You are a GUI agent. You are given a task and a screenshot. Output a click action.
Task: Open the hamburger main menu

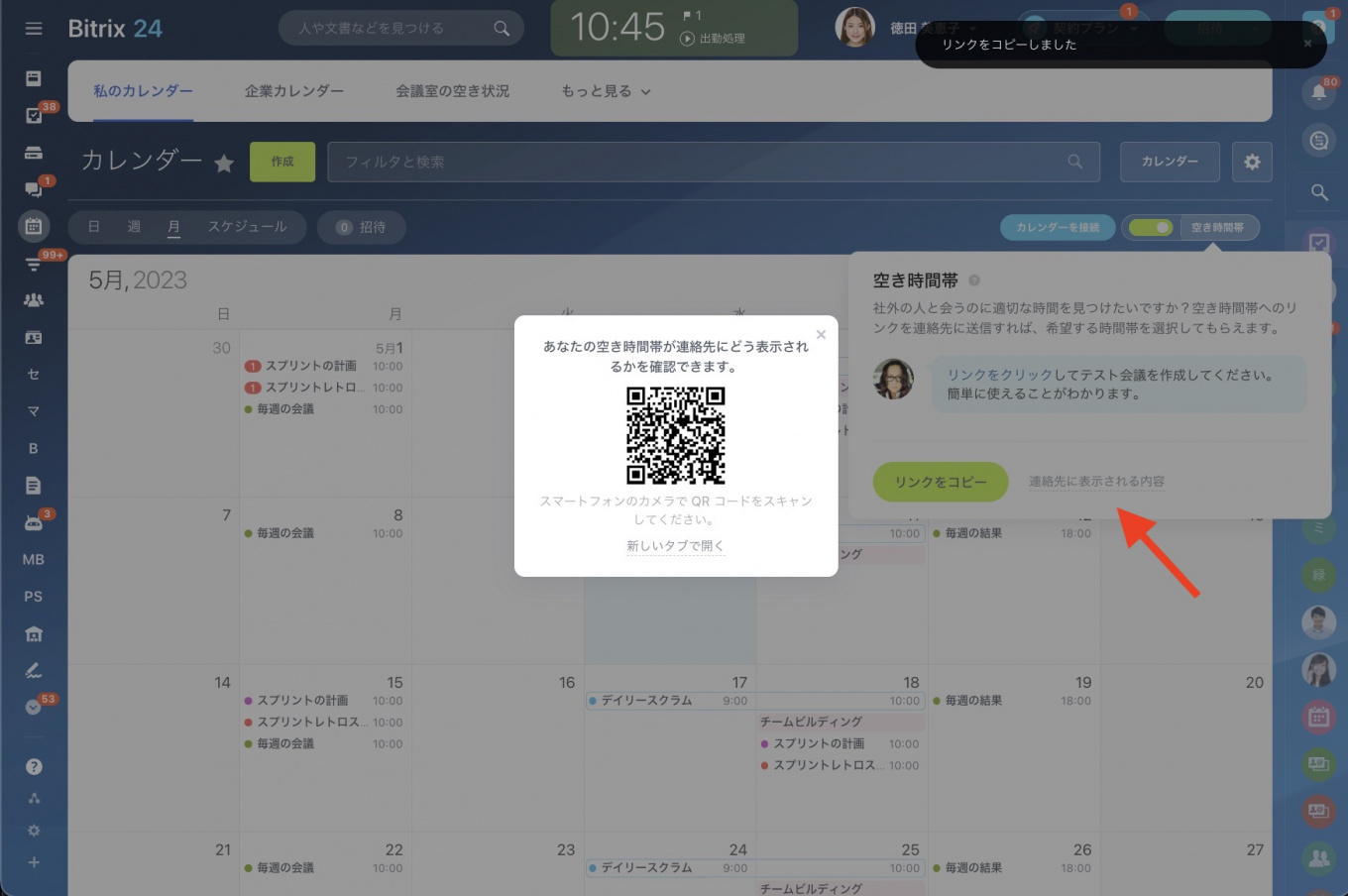[34, 29]
